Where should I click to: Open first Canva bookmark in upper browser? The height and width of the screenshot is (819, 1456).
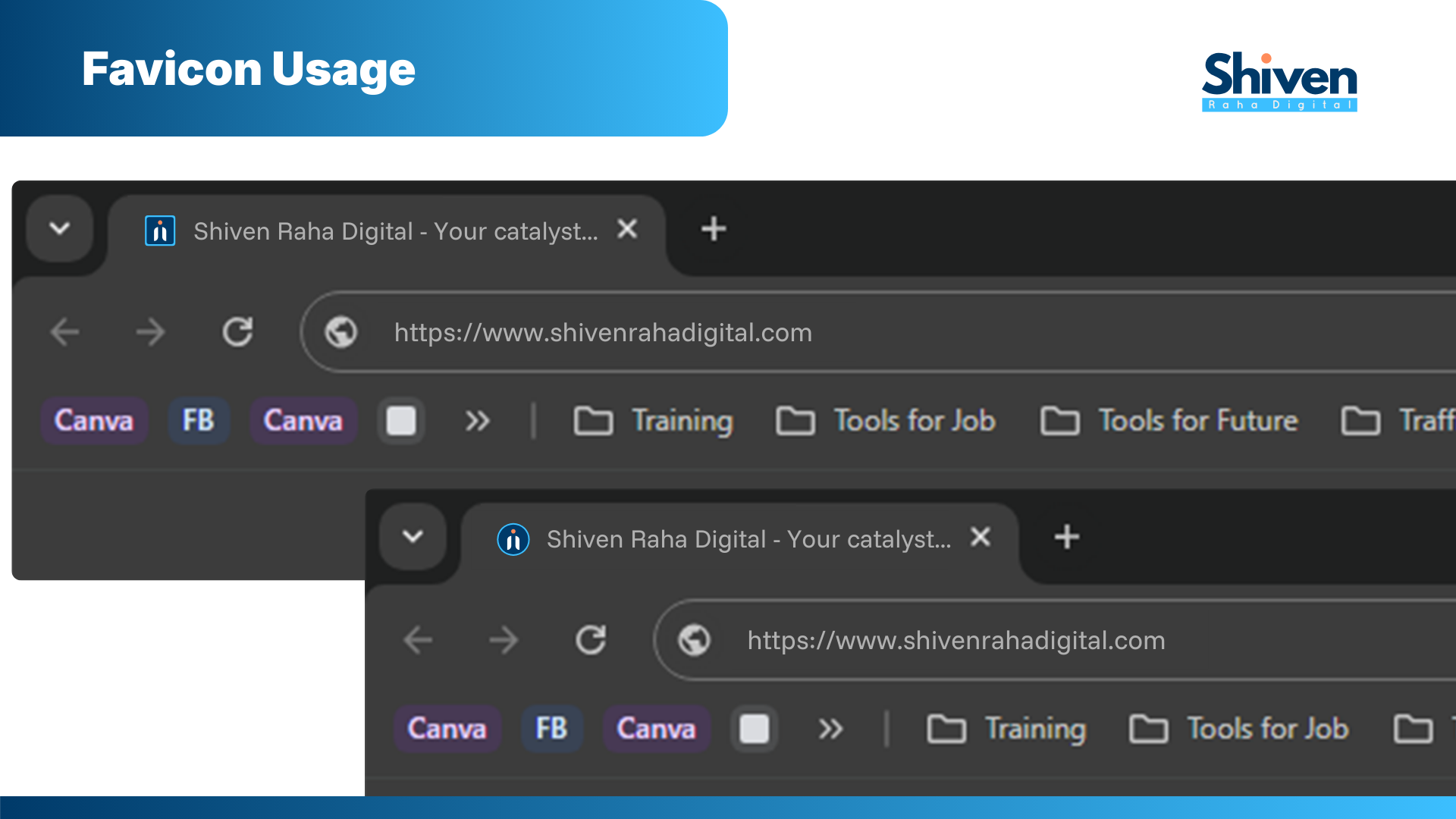point(94,421)
